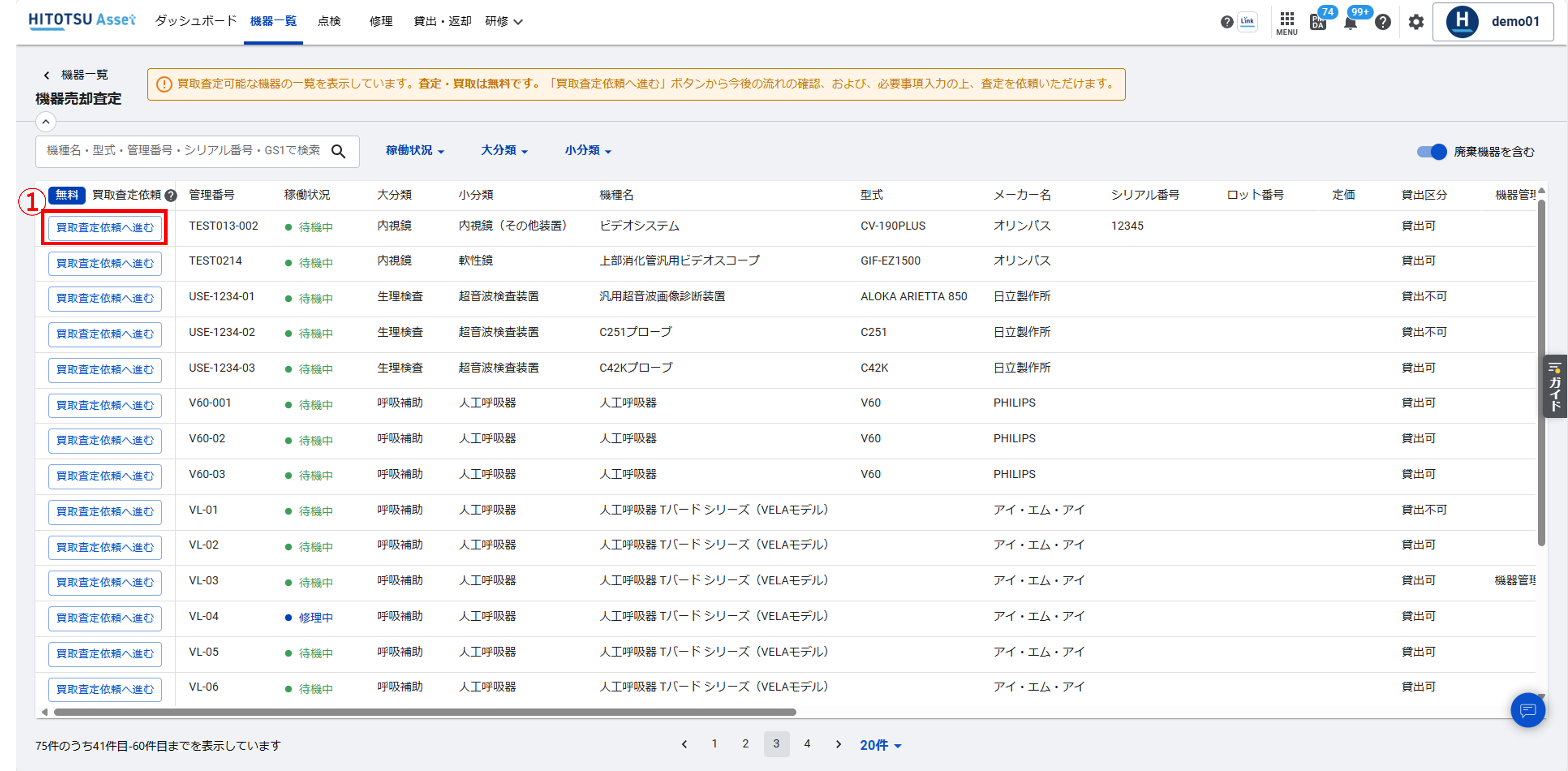The height and width of the screenshot is (771, 1568).
Task: Click the 上部消化管汎用ビデオスコープ cell
Action: point(679,261)
